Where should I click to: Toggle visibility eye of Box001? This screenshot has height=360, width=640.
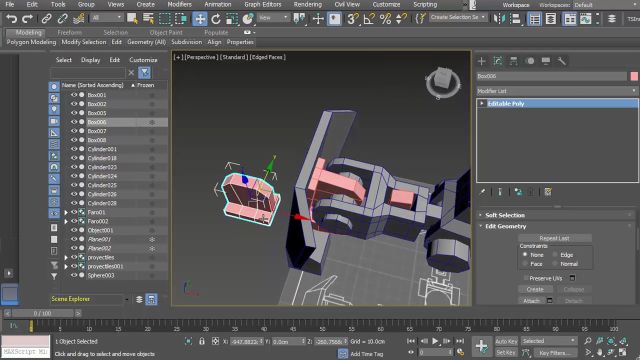point(74,95)
